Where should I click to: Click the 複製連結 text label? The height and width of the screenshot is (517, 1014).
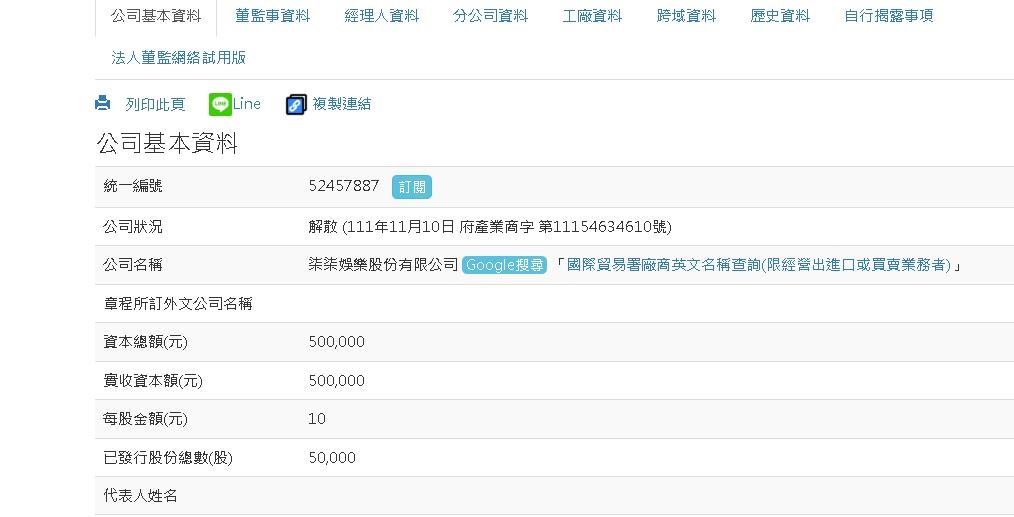coord(342,104)
